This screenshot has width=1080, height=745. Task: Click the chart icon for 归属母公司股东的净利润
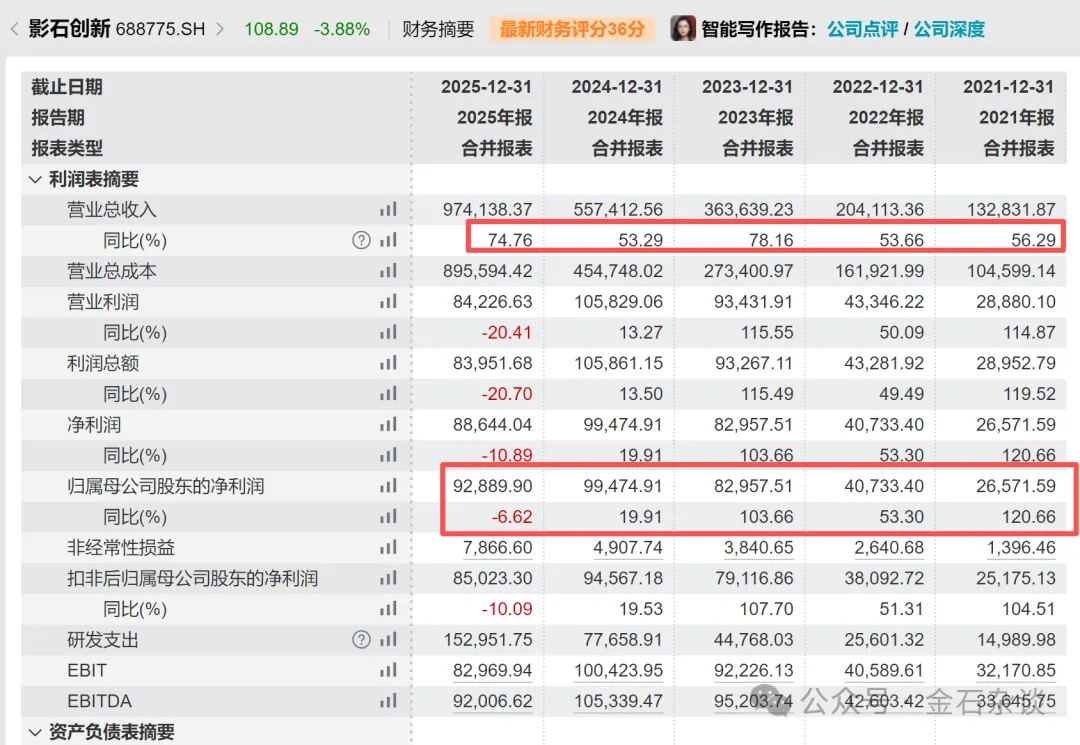388,486
